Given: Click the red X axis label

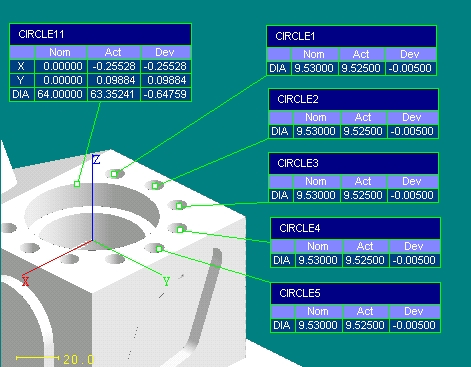Looking at the screenshot, I should point(26,281).
